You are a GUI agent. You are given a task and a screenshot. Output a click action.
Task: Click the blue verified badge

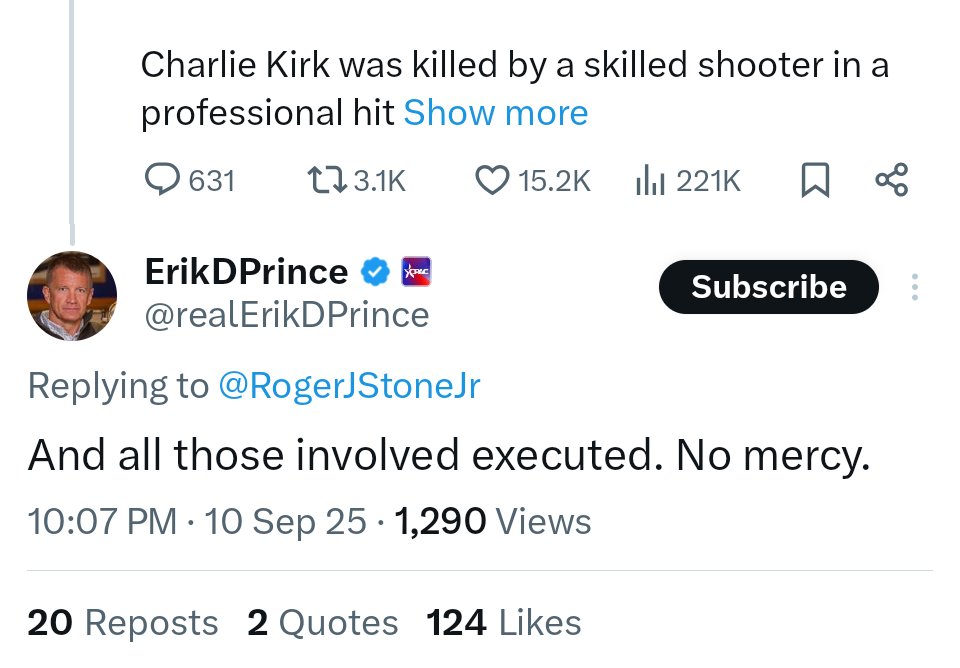(x=375, y=271)
